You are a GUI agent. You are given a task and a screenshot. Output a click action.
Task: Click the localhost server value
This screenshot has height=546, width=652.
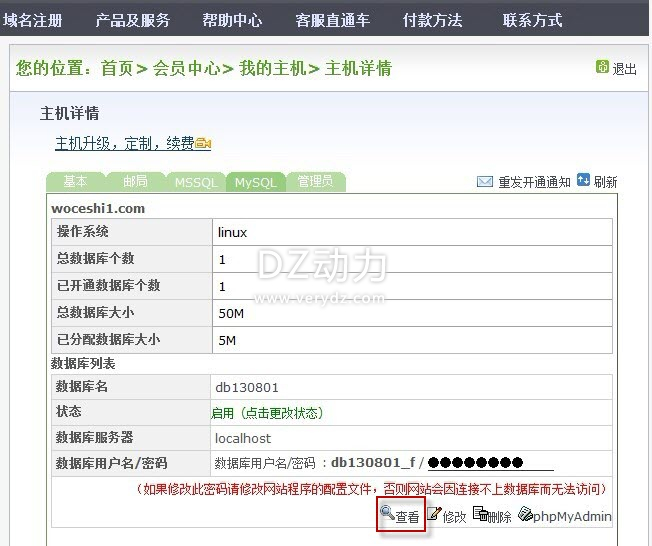[242, 438]
